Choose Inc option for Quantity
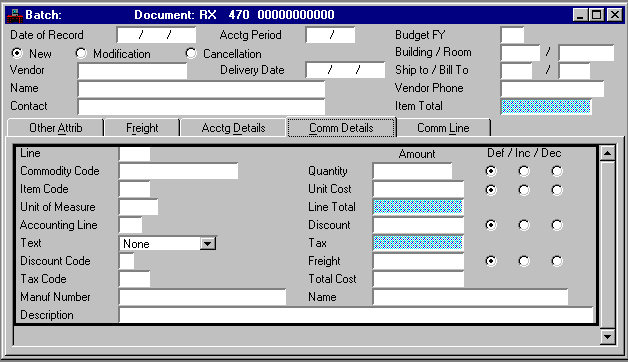Viewport: 628px width, 362px height. (x=524, y=171)
